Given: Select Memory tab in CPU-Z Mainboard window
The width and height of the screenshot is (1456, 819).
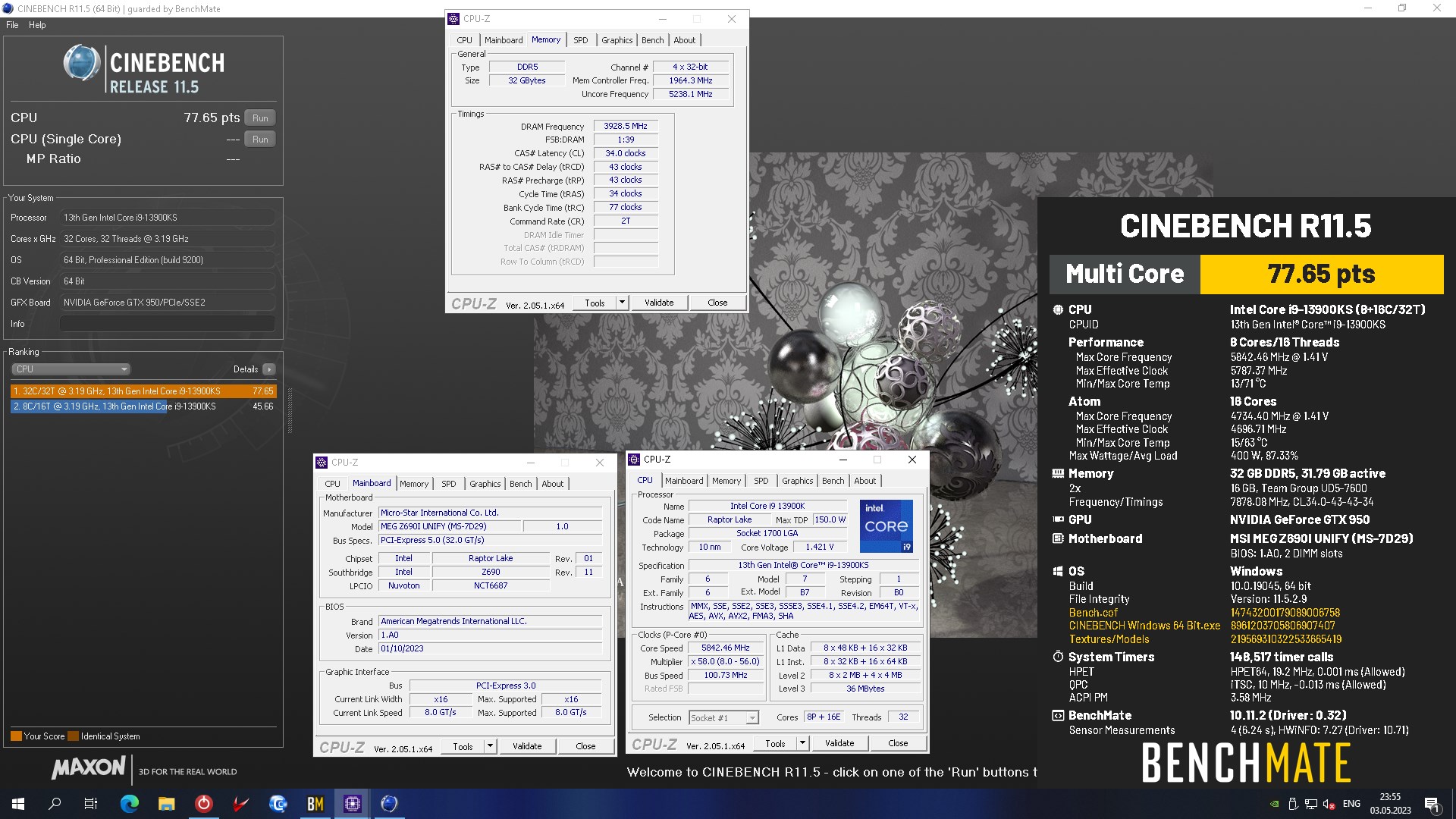Looking at the screenshot, I should pyautogui.click(x=414, y=484).
